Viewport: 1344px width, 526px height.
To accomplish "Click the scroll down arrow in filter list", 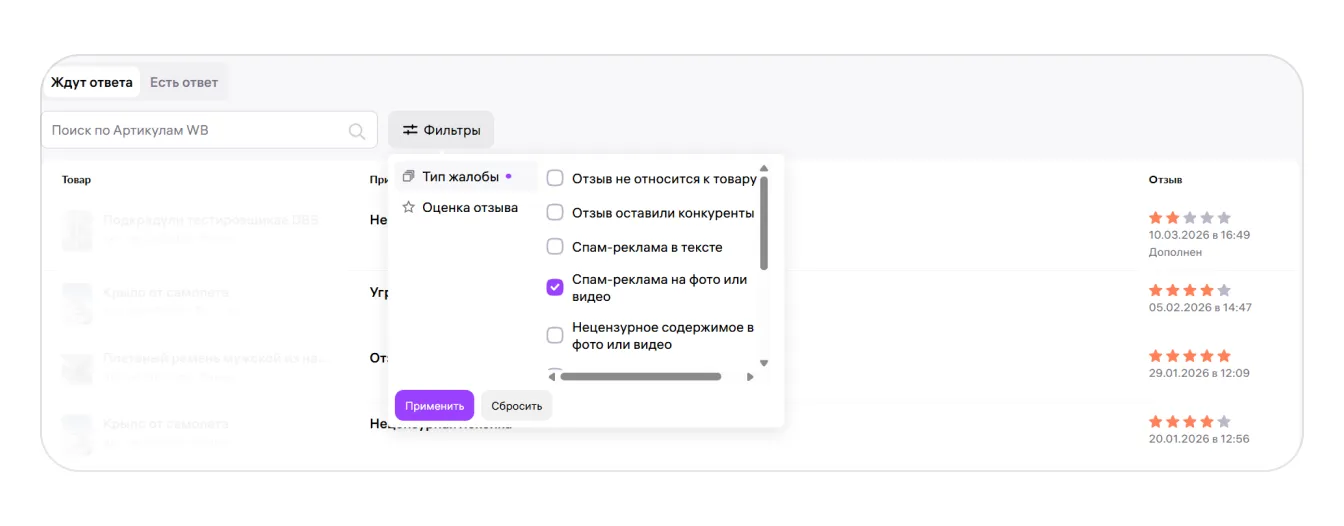I will [764, 363].
